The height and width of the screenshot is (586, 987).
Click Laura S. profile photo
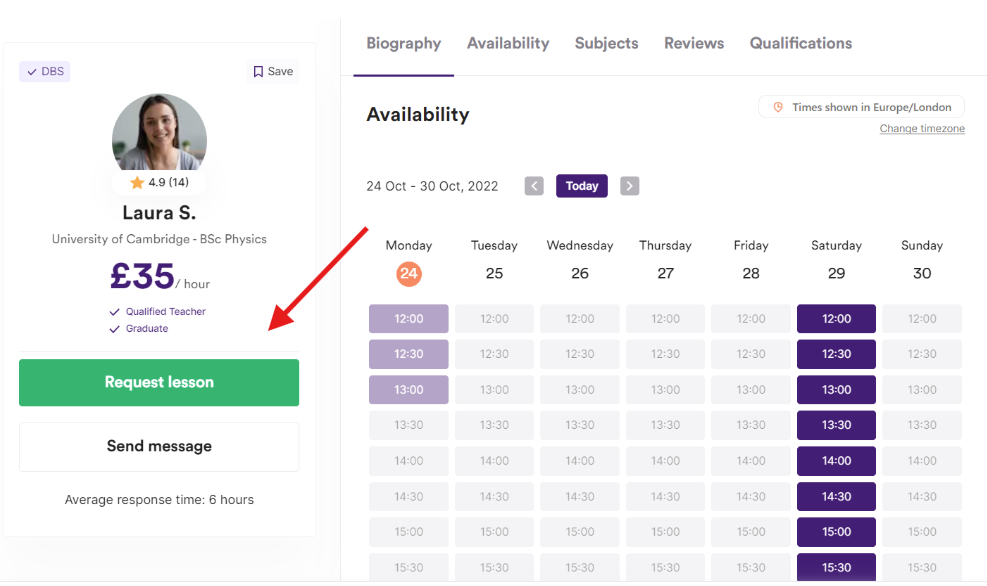(x=159, y=133)
